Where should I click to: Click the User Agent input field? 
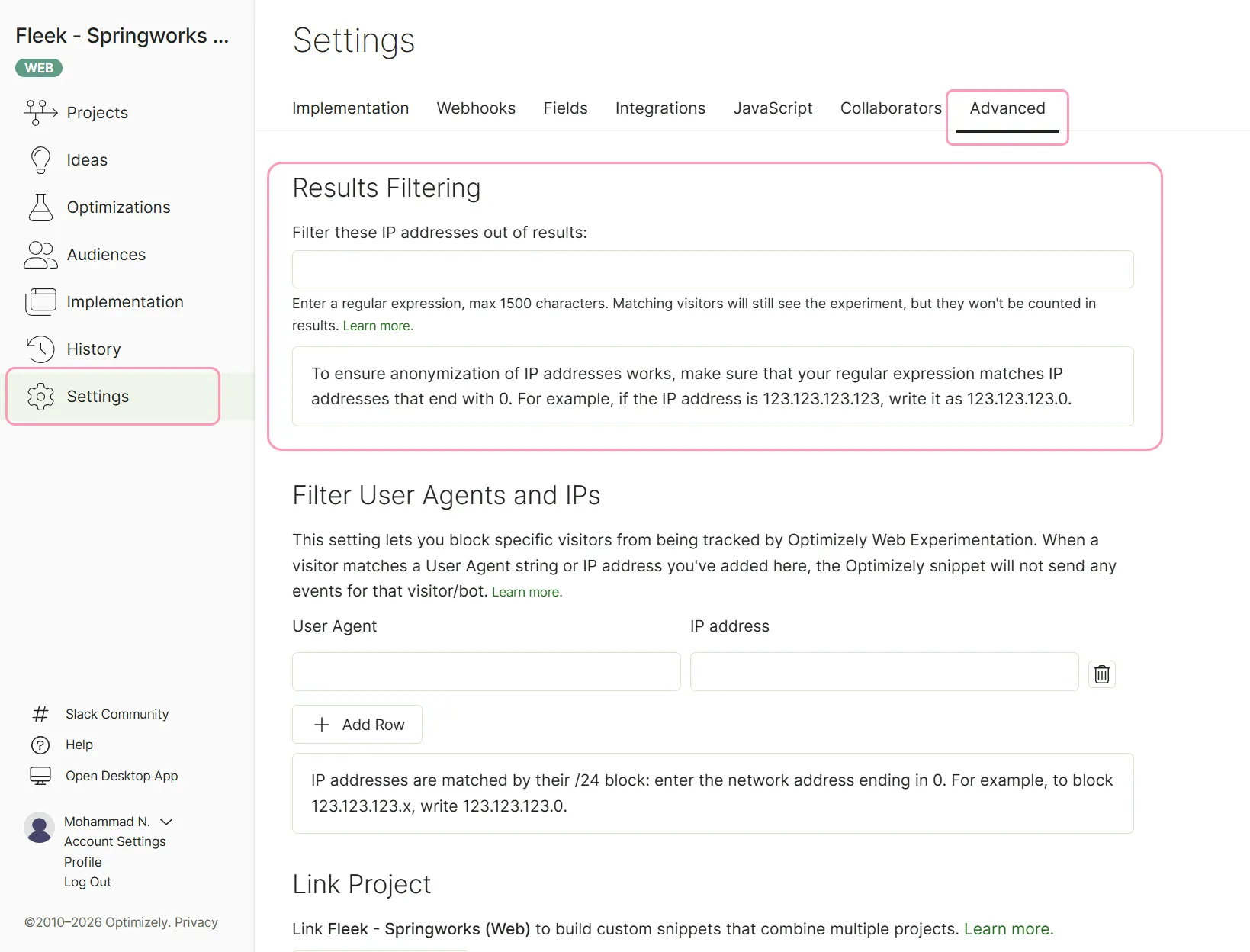click(486, 672)
